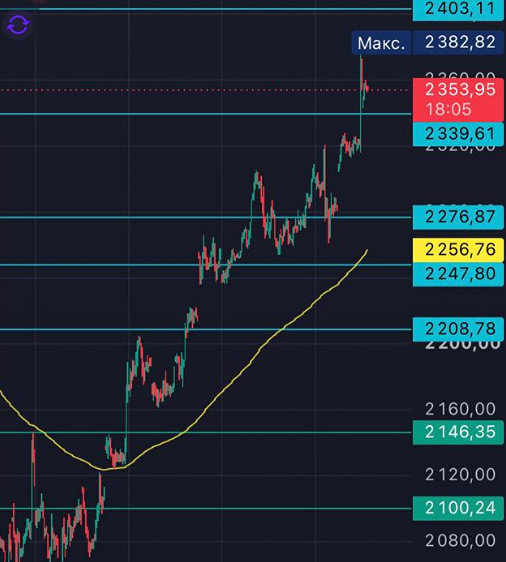
Task: Select the 2382,82 maximum price value
Action: pos(458,42)
